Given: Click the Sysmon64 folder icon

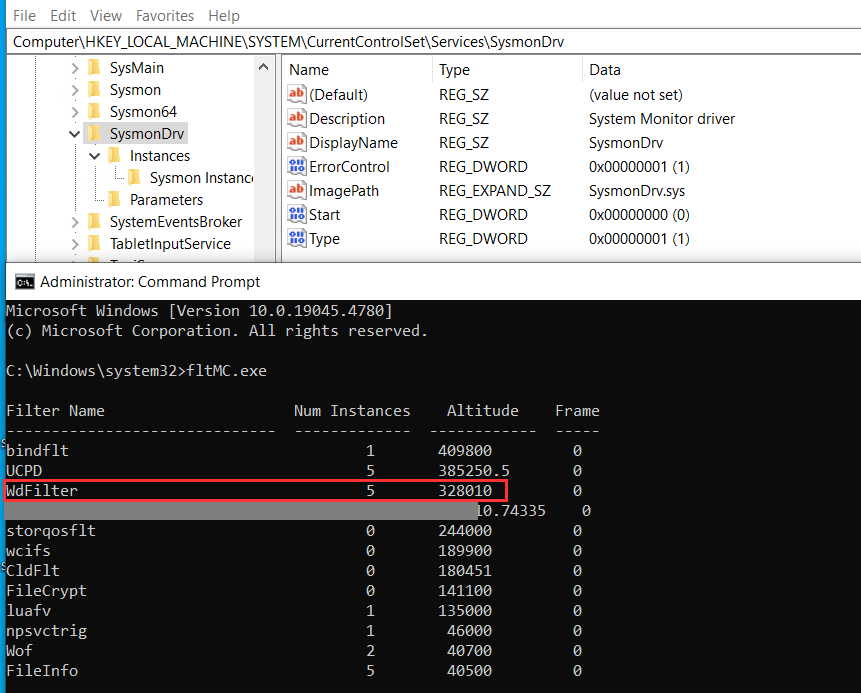Looking at the screenshot, I should (94, 112).
